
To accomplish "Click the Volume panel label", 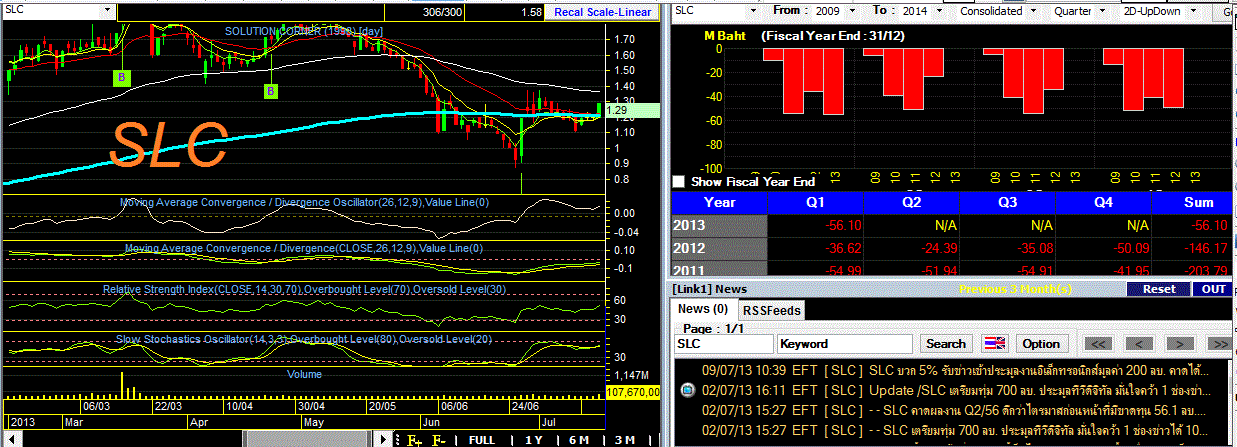I will pyautogui.click(x=304, y=374).
